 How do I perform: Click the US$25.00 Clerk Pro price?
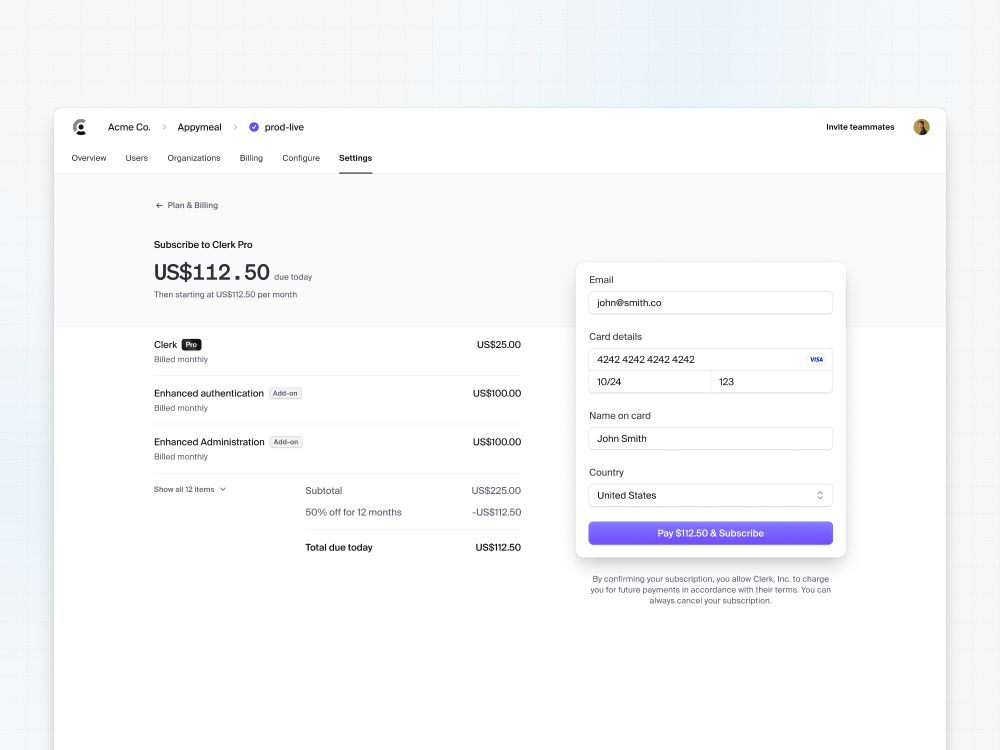pos(499,344)
